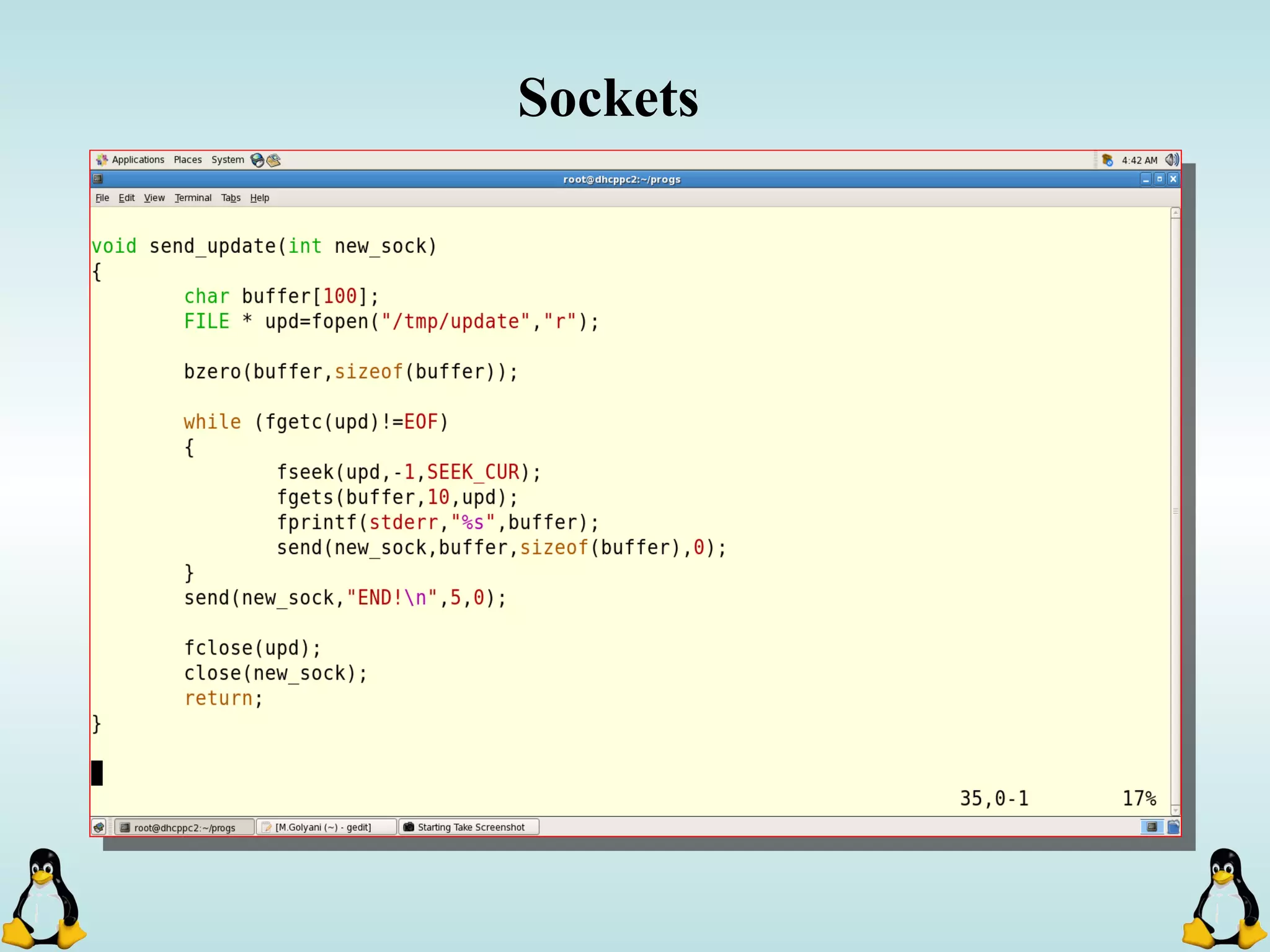Open the terminal window menu icon
Screen dimensions: 1270x952
pos(98,179)
